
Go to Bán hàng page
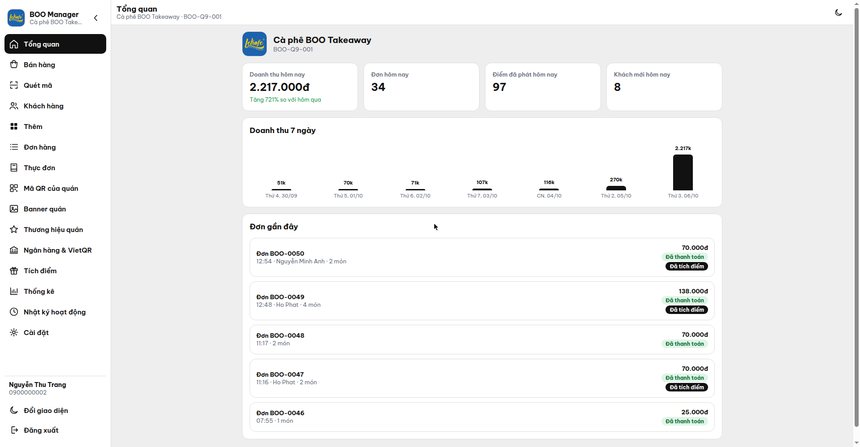[55, 65]
